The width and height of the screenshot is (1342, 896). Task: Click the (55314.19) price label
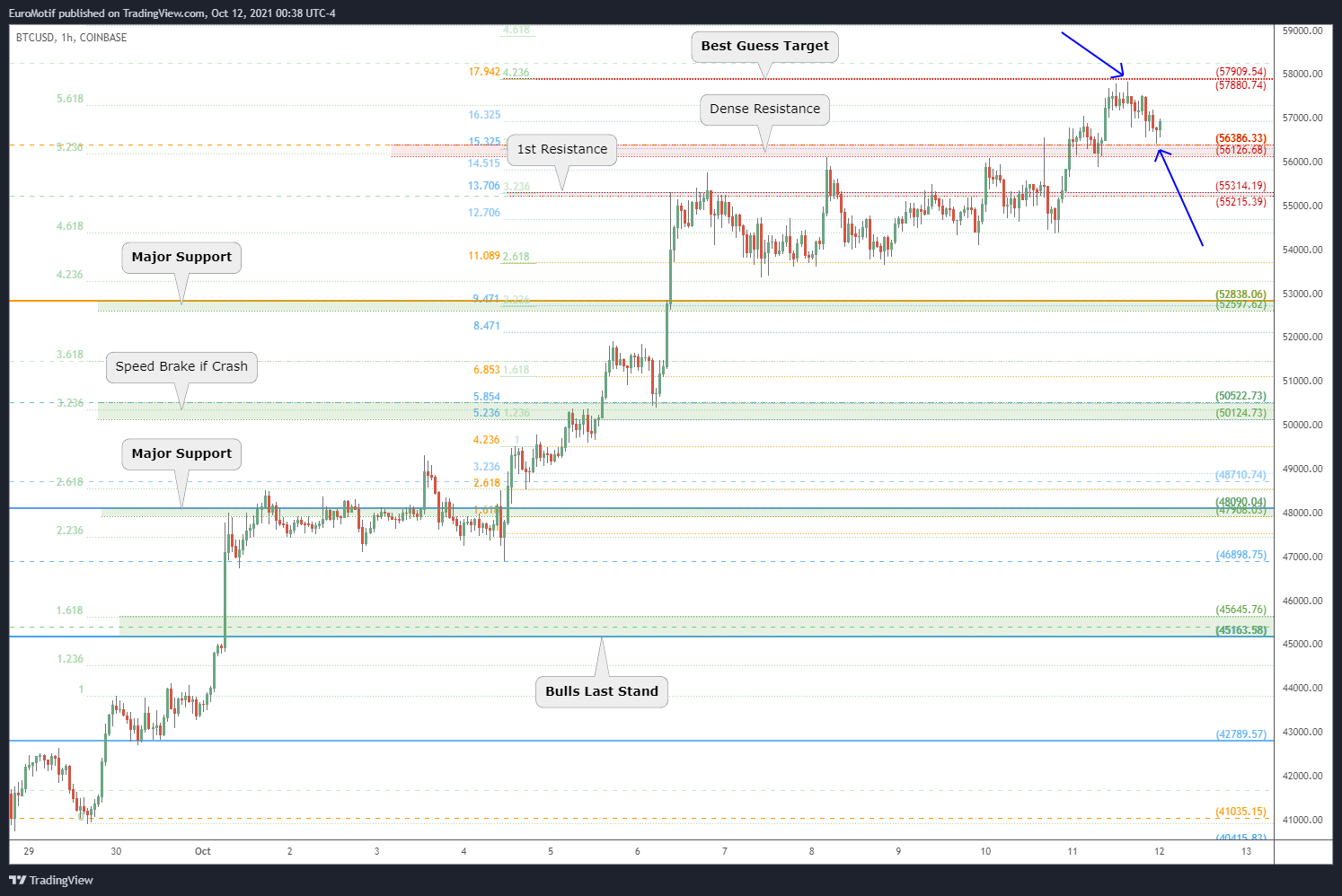point(1240,186)
